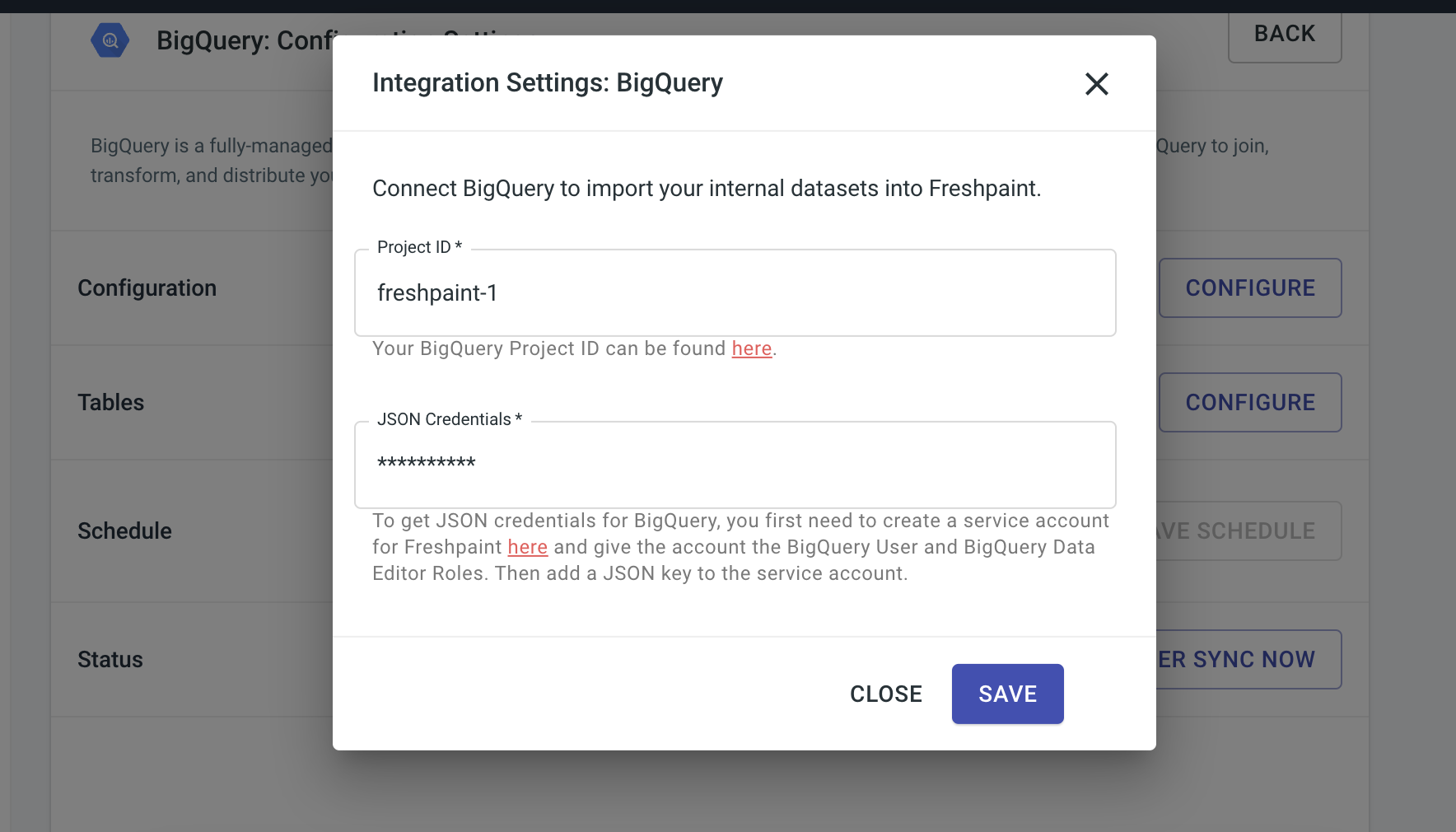Click the 'JSON Credentials *' field label
This screenshot has width=1456, height=832.
450,419
